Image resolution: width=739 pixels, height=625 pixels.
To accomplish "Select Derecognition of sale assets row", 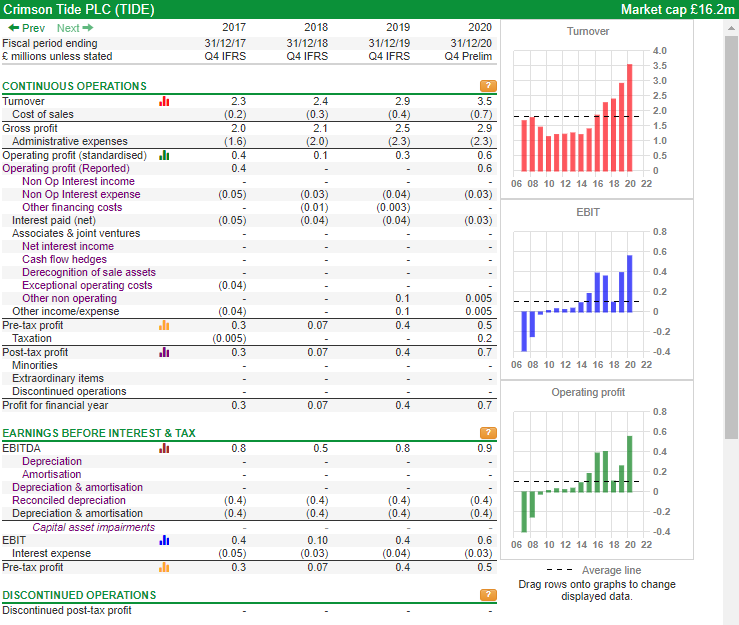I will [x=249, y=272].
